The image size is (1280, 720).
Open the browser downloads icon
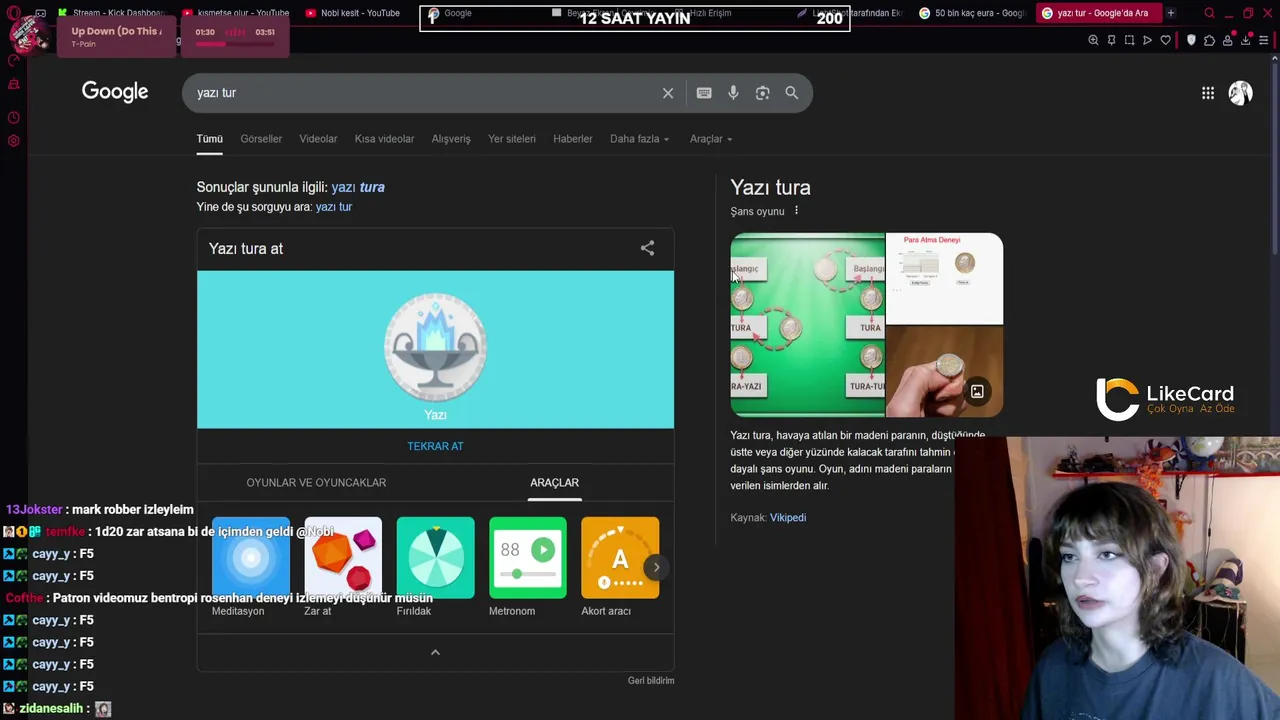tap(1246, 40)
